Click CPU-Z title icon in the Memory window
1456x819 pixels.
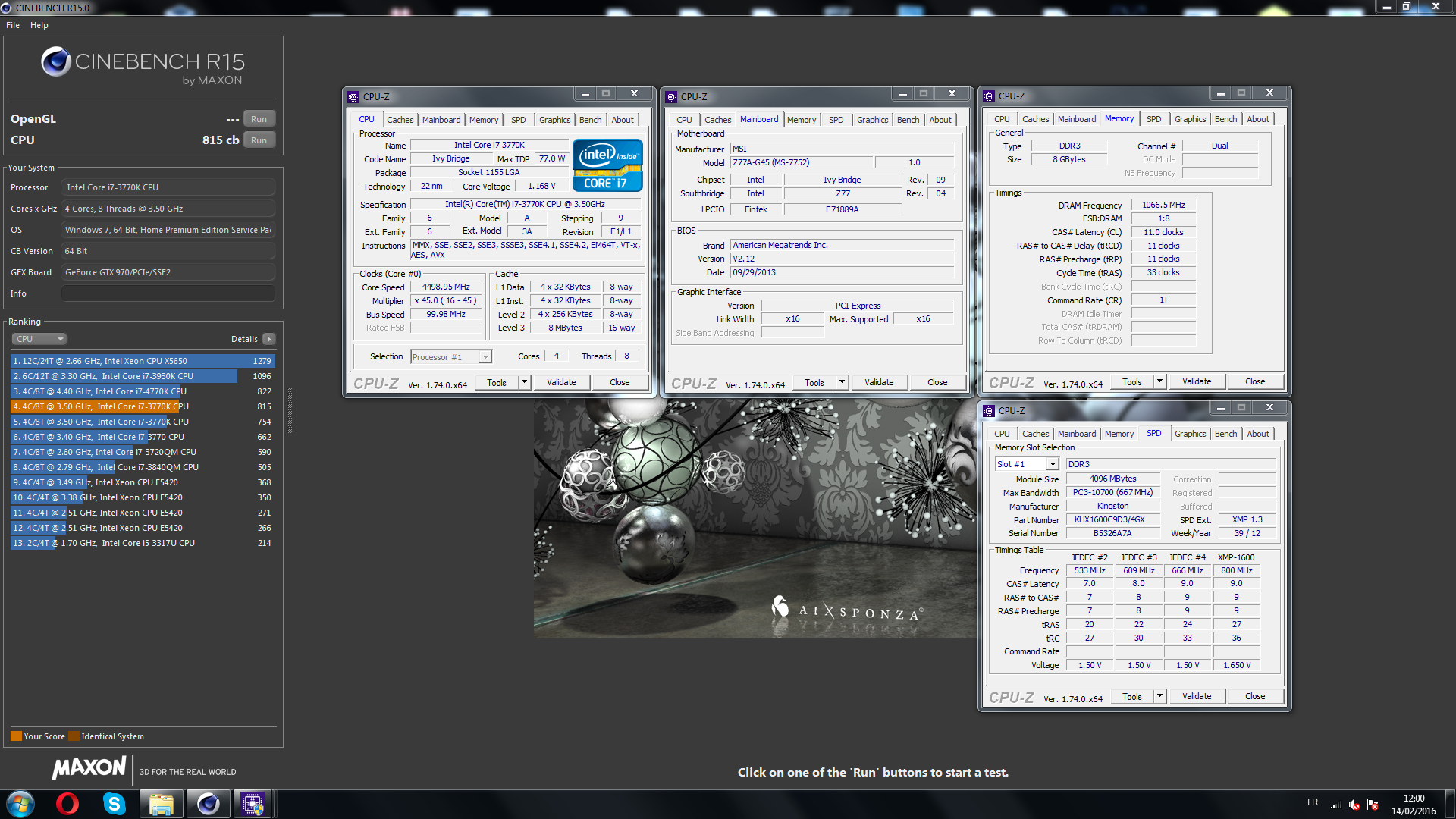point(989,96)
